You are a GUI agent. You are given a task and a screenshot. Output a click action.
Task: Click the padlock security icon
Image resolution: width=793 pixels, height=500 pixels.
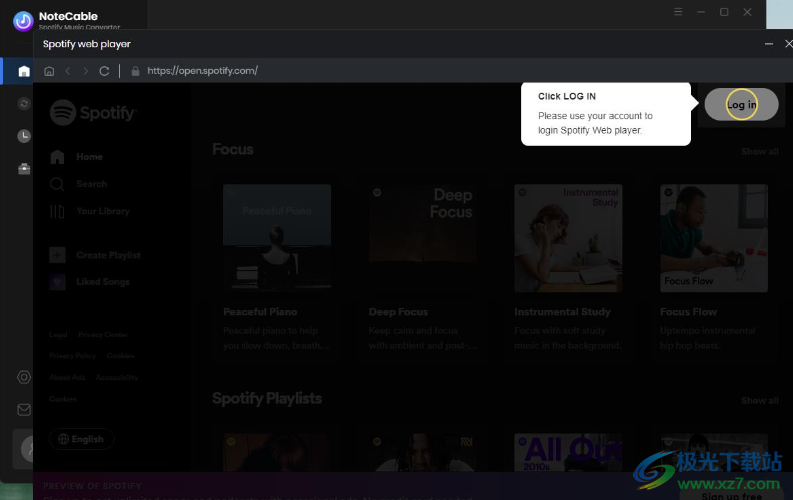135,71
